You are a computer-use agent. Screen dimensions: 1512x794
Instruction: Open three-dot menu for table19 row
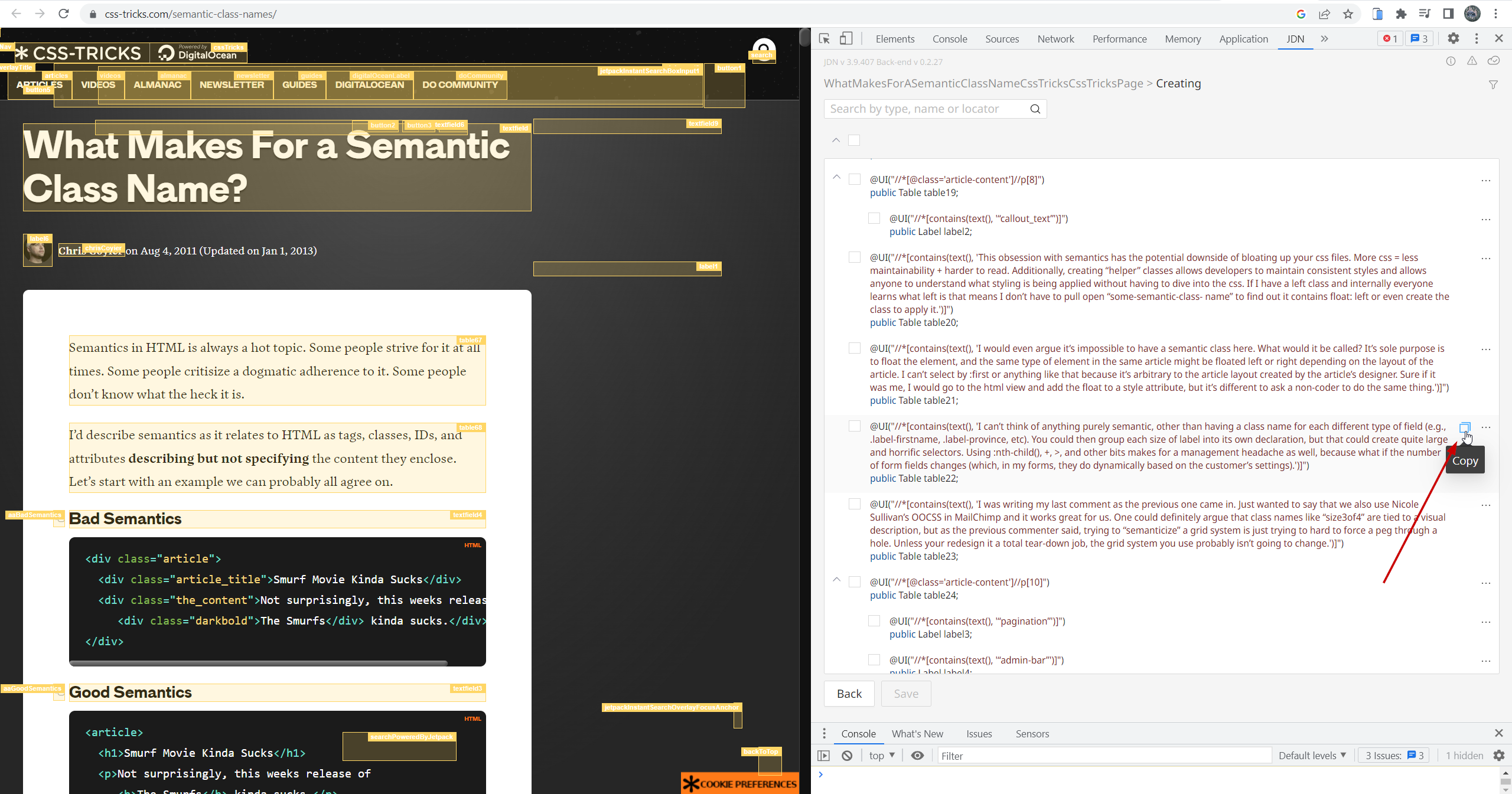click(x=1486, y=181)
